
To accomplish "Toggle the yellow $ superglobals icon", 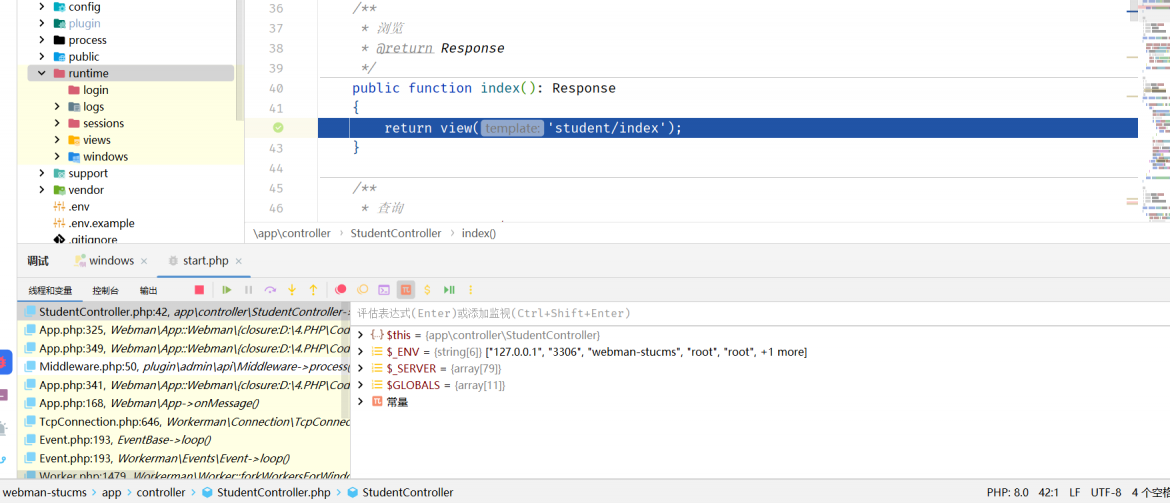I will coord(428,290).
